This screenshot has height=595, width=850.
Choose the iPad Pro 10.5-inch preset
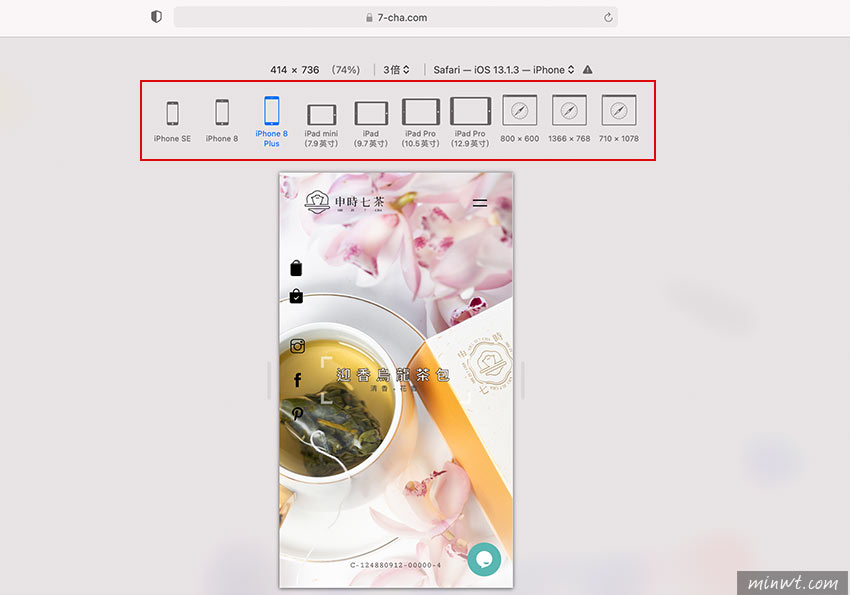[420, 123]
